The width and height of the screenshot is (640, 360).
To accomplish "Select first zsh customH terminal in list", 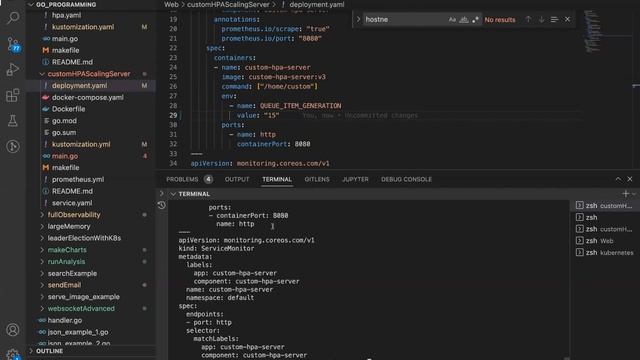I will [x=604, y=206].
